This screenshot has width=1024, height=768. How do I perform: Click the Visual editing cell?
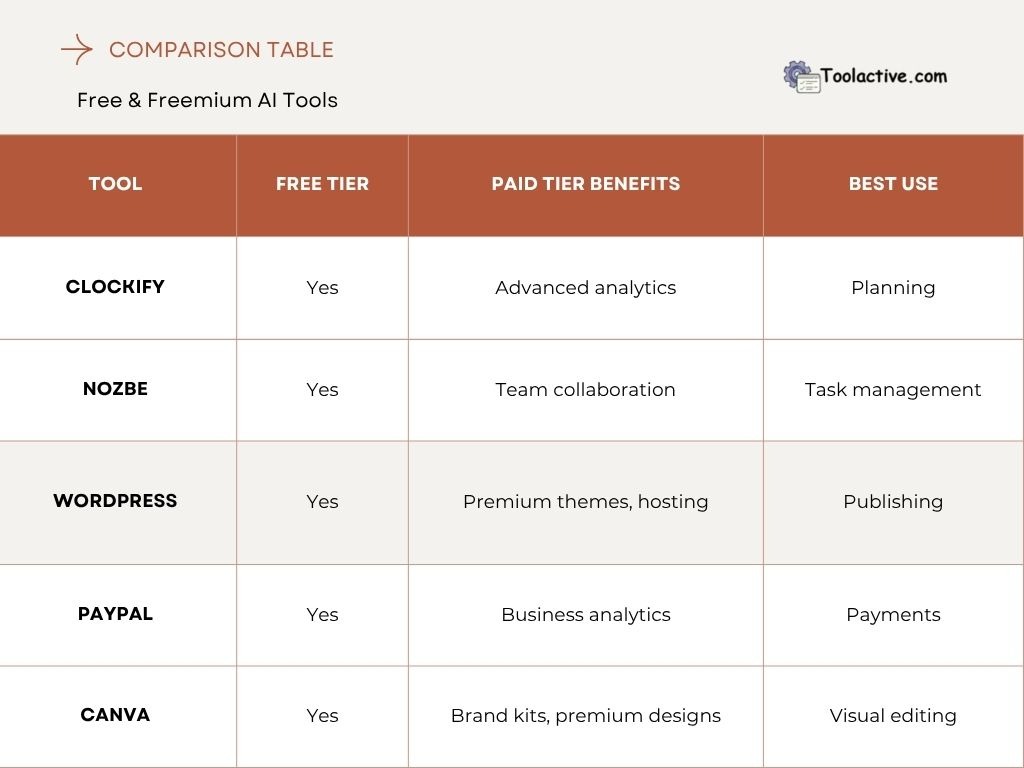[893, 716]
